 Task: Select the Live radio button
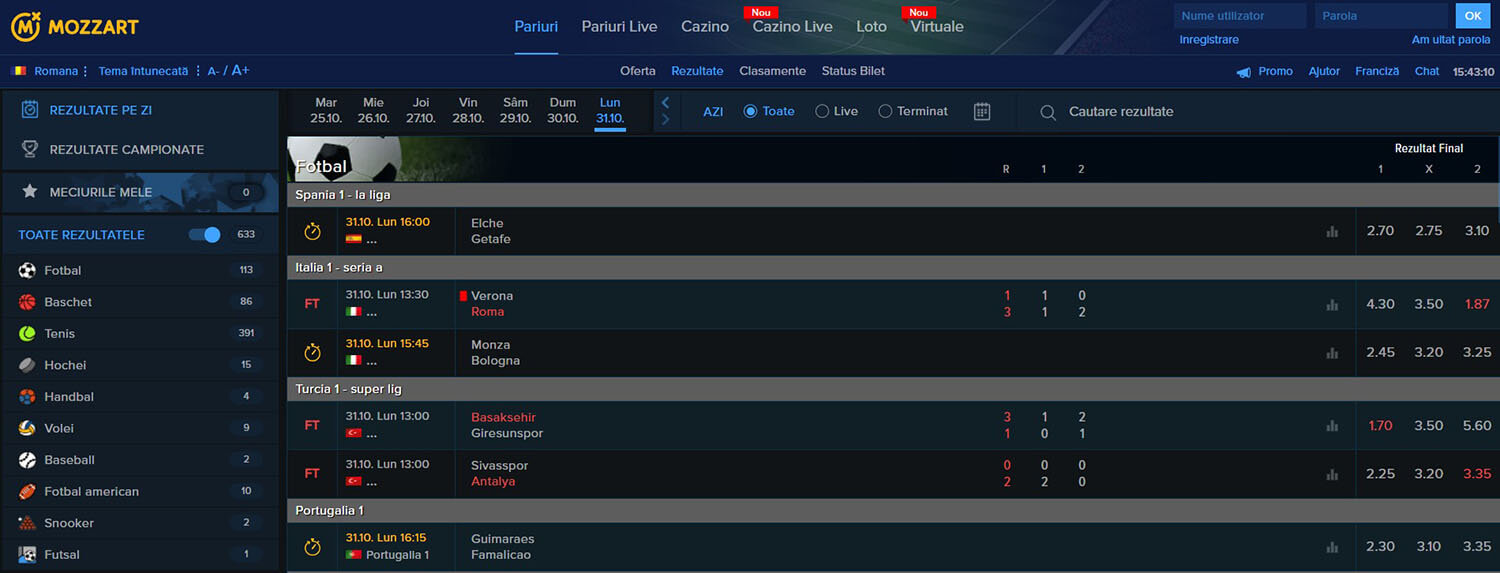tap(822, 111)
